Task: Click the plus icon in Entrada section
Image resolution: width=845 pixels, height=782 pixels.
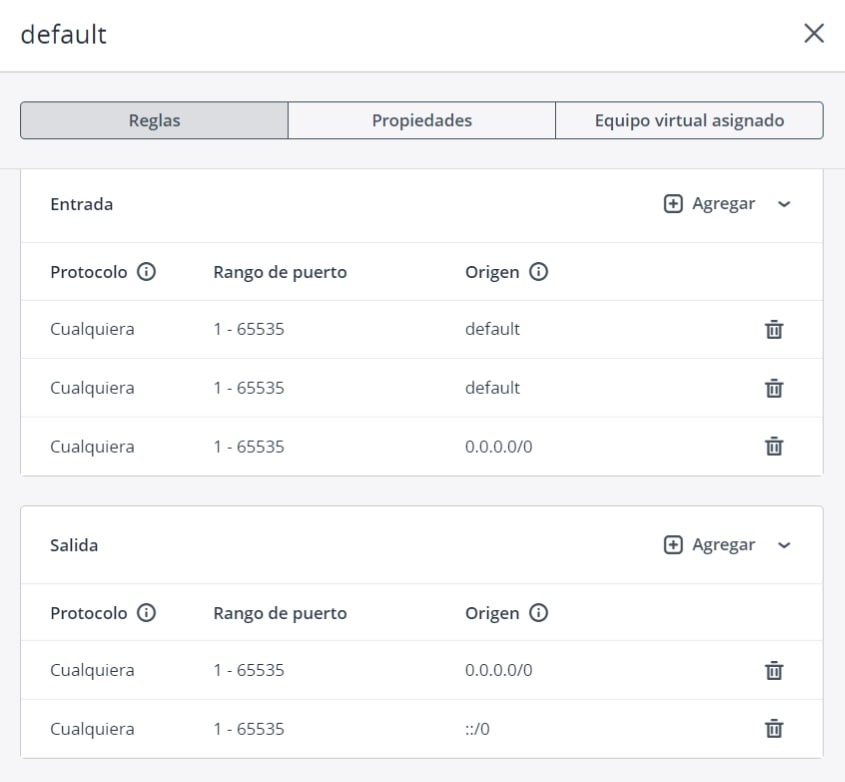Action: [673, 204]
